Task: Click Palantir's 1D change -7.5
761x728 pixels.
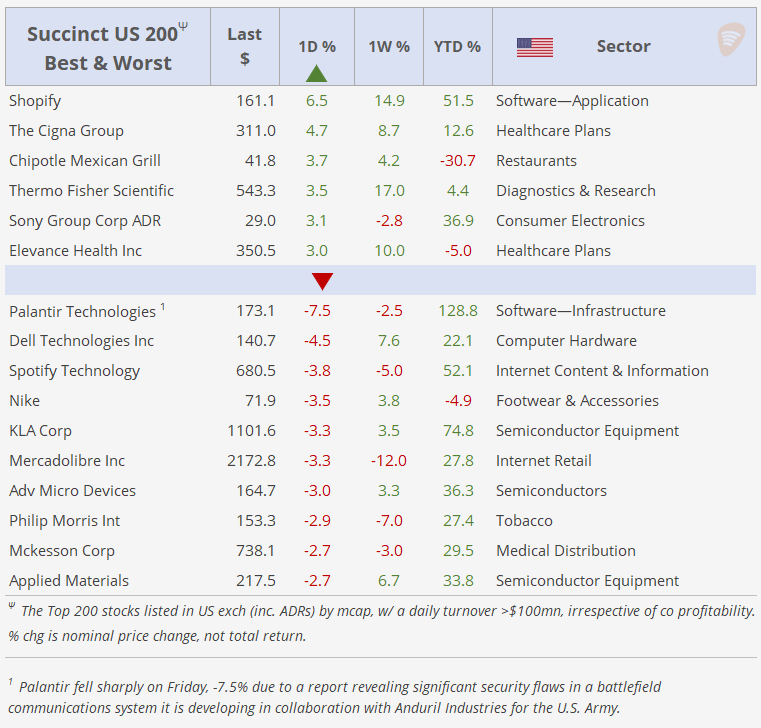Action: (317, 311)
